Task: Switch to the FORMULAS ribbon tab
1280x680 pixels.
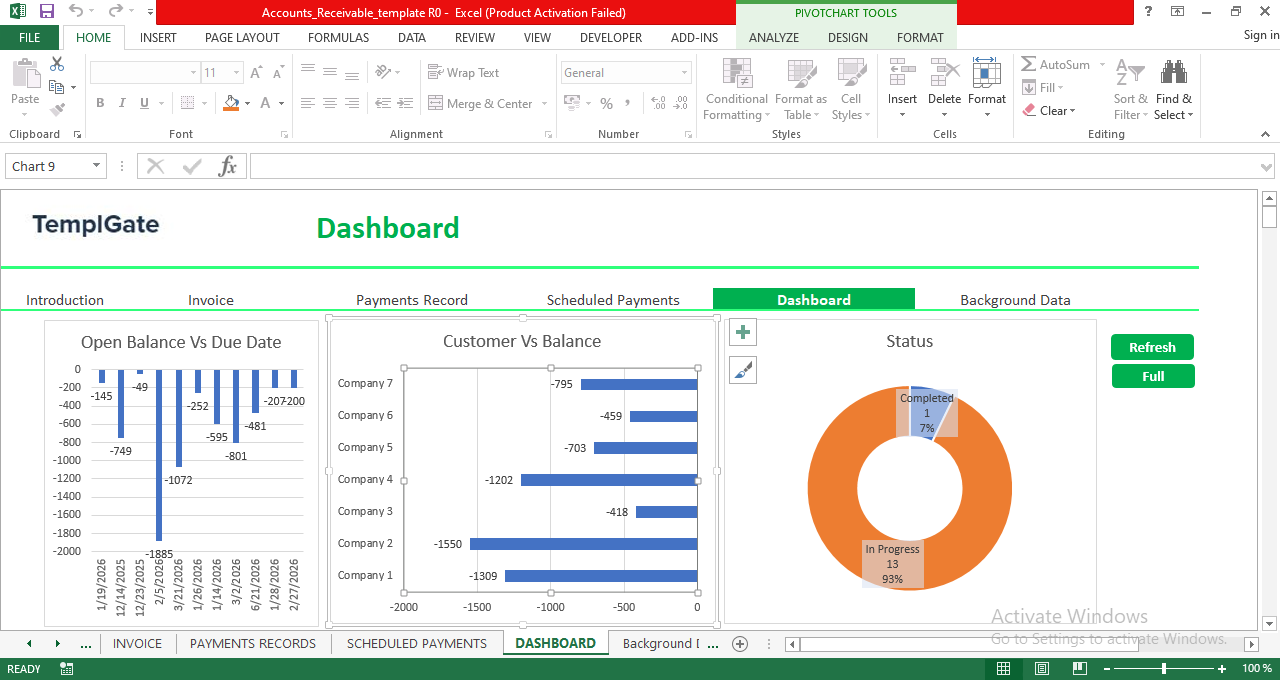Action: [x=338, y=38]
